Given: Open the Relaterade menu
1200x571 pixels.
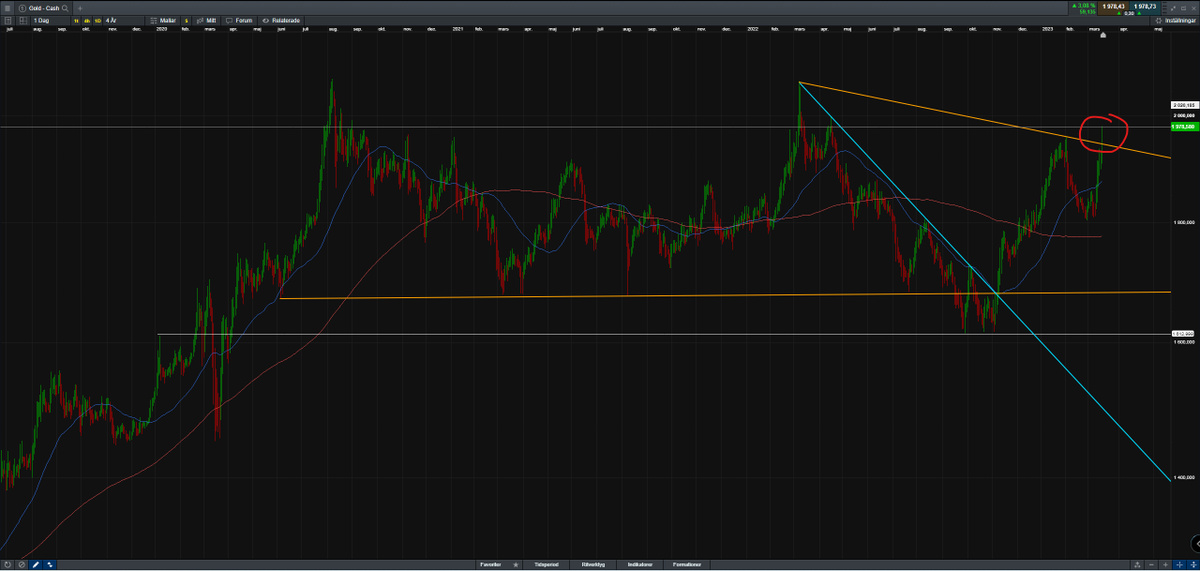Looking at the screenshot, I should (x=279, y=20).
